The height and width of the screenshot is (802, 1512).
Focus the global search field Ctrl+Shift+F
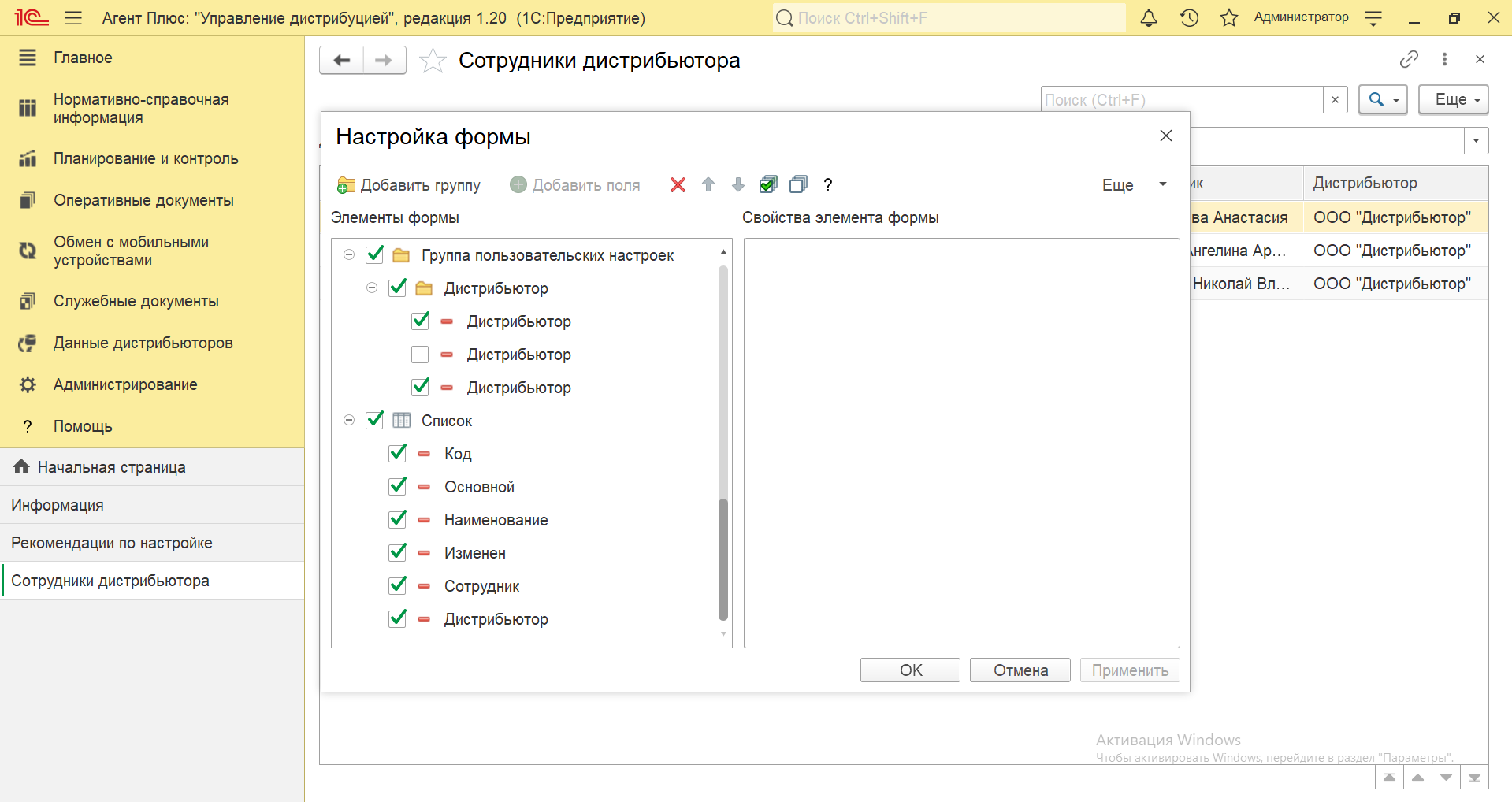click(x=949, y=17)
